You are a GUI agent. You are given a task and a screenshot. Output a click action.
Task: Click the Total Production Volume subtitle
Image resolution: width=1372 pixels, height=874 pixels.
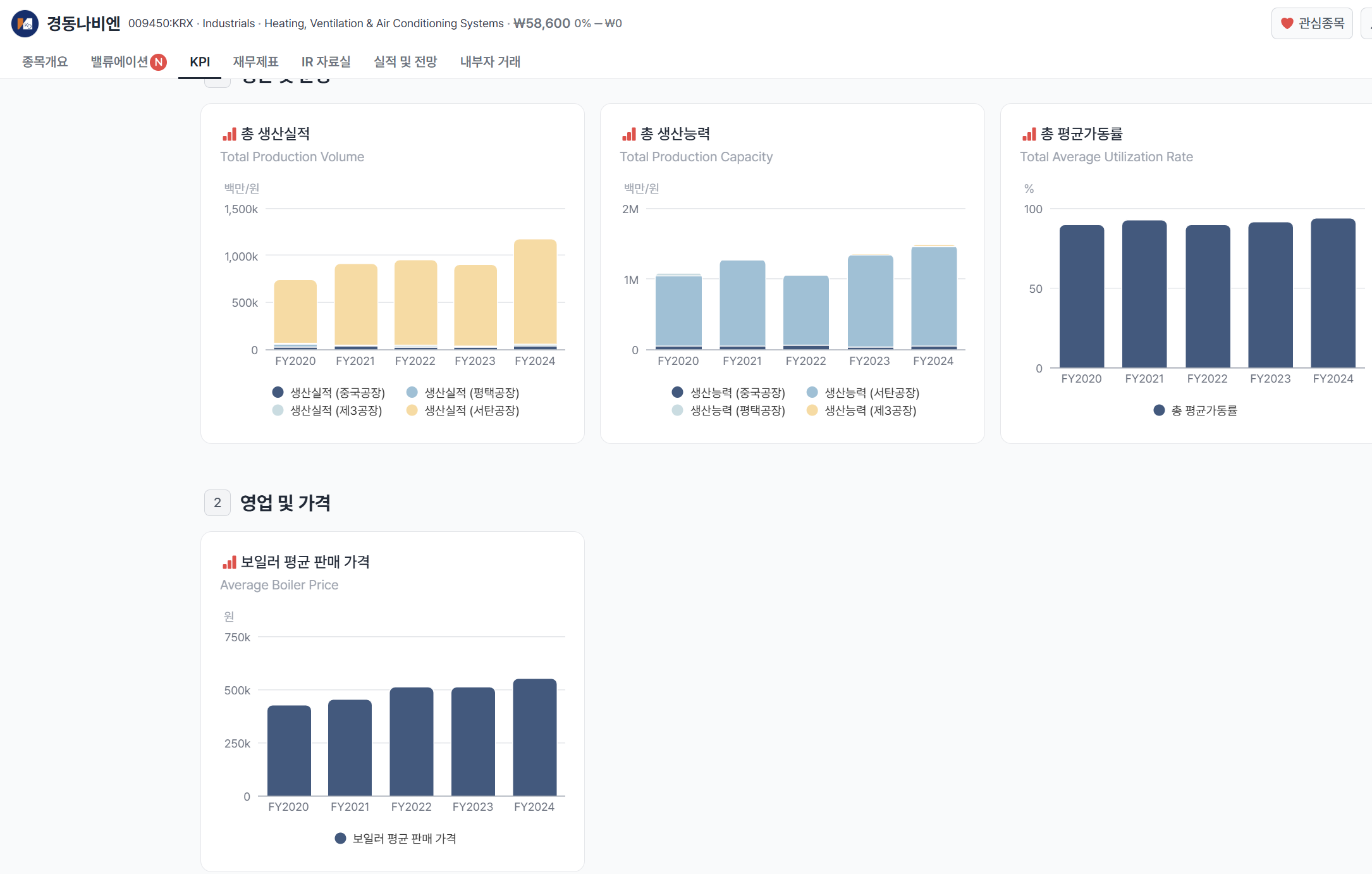(x=292, y=157)
